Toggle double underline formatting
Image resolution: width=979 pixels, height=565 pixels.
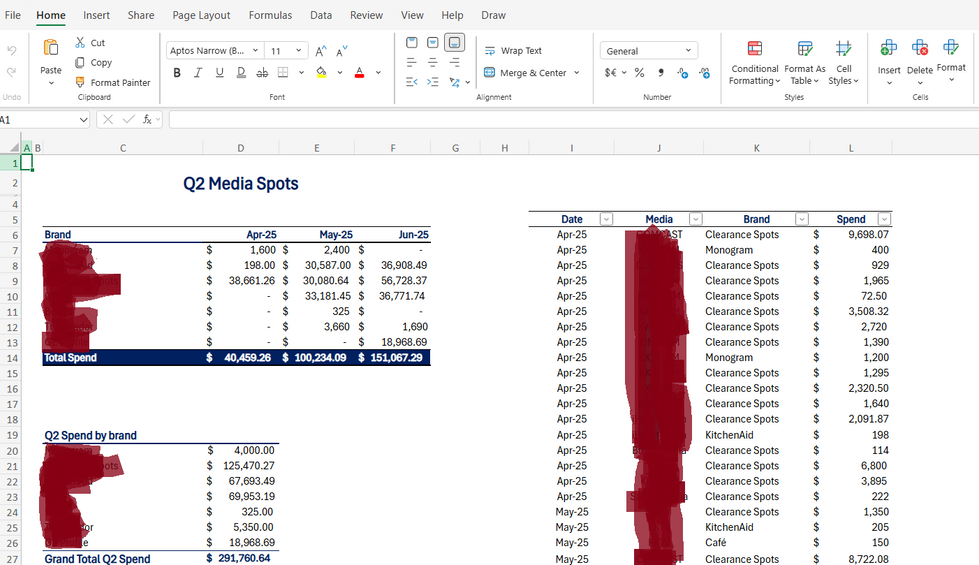coord(241,72)
